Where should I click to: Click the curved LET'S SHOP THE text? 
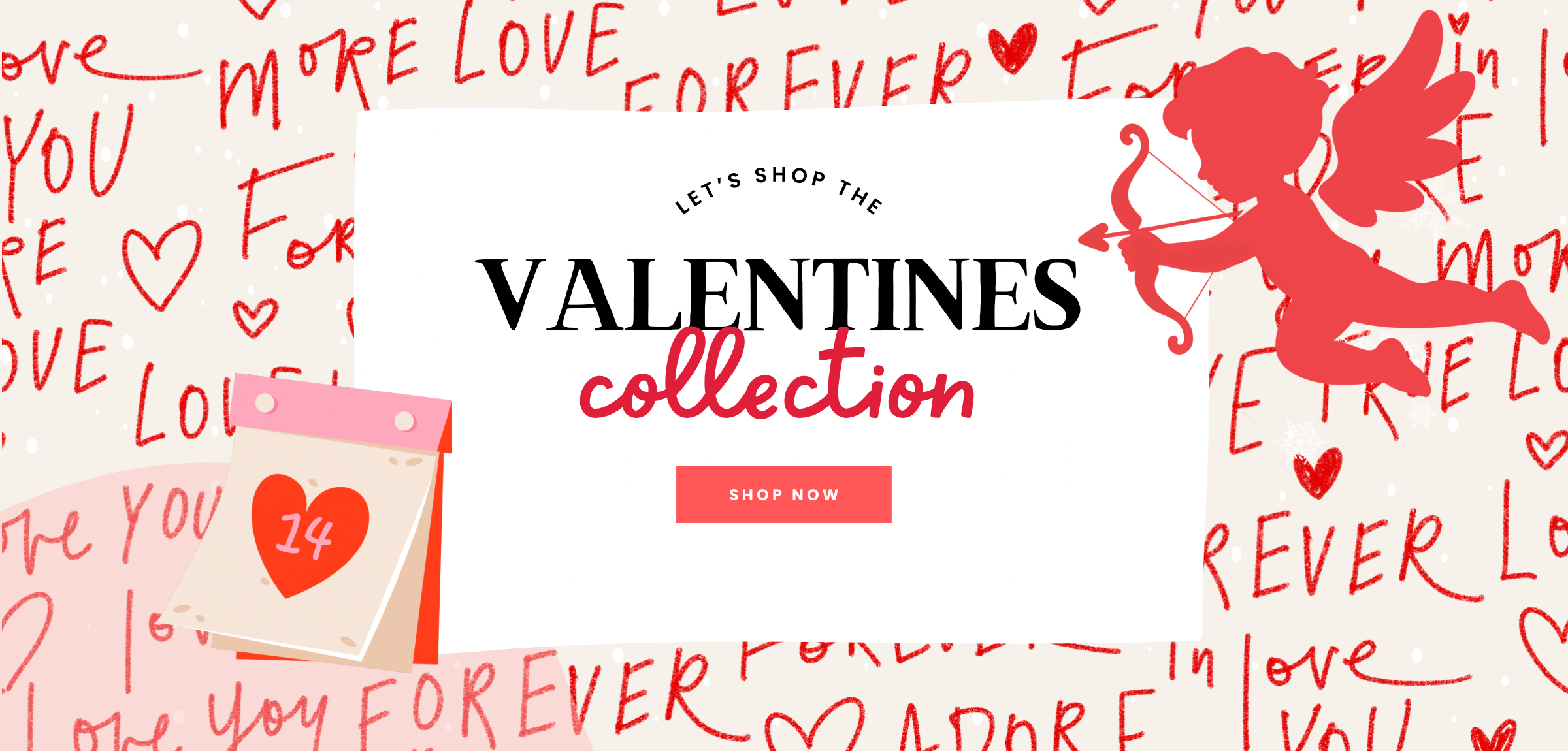click(x=779, y=189)
